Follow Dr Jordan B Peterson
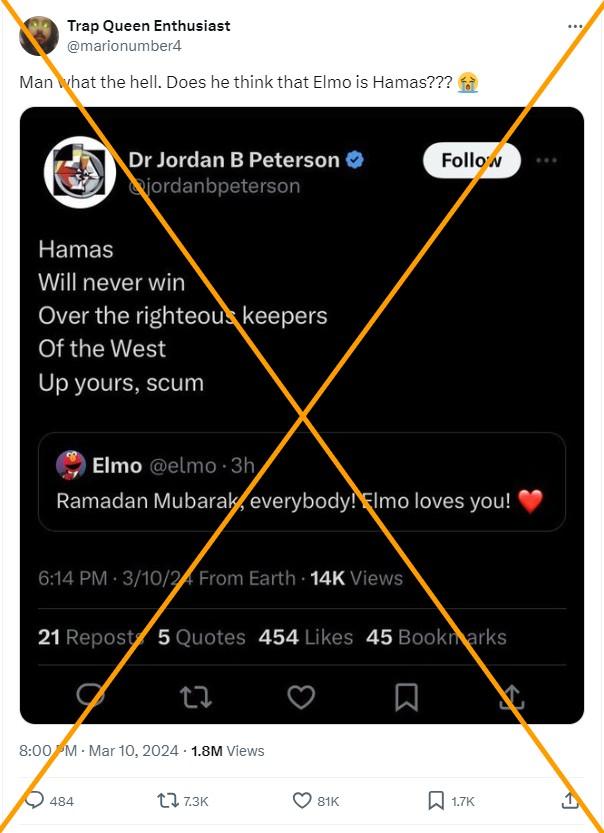 472,160
